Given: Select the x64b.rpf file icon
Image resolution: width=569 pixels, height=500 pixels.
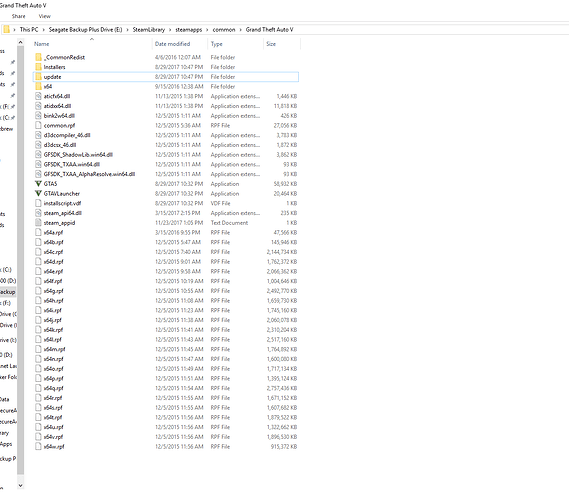Looking at the screenshot, I should click(38, 242).
